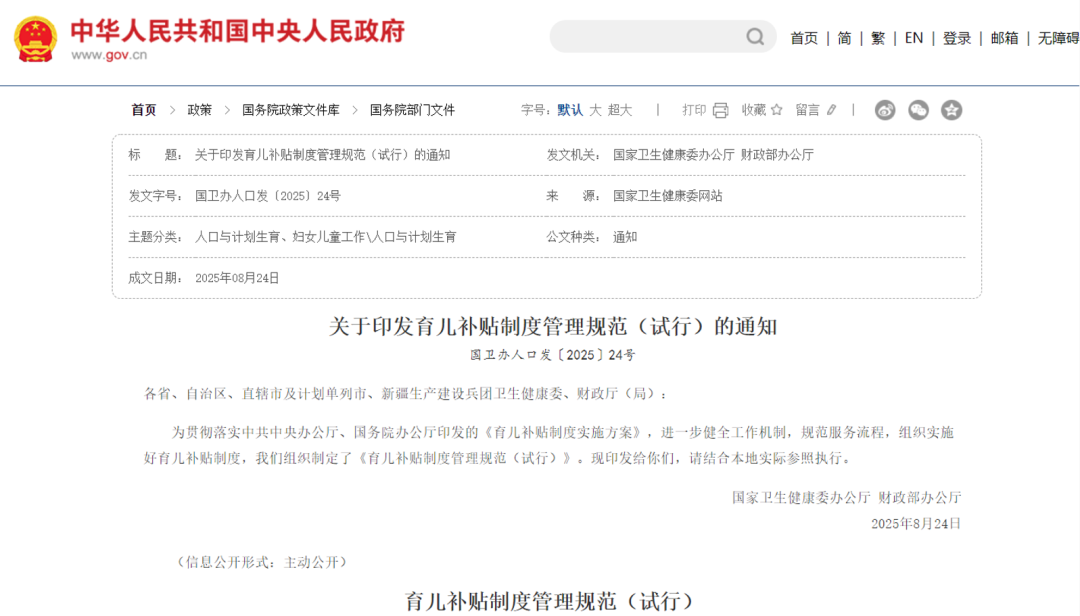Share the page via WeChat icon
This screenshot has height=616, width=1080.
[x=918, y=110]
